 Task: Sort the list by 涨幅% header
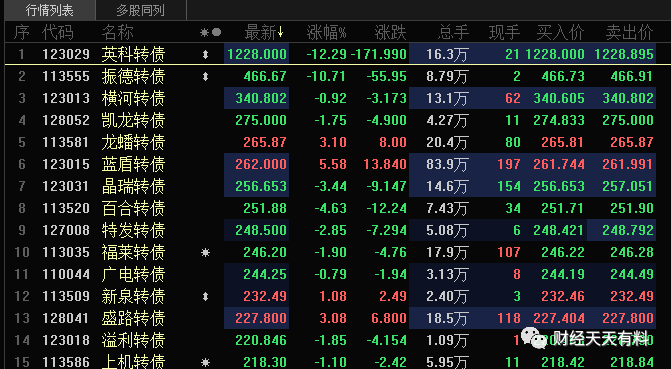[327, 32]
